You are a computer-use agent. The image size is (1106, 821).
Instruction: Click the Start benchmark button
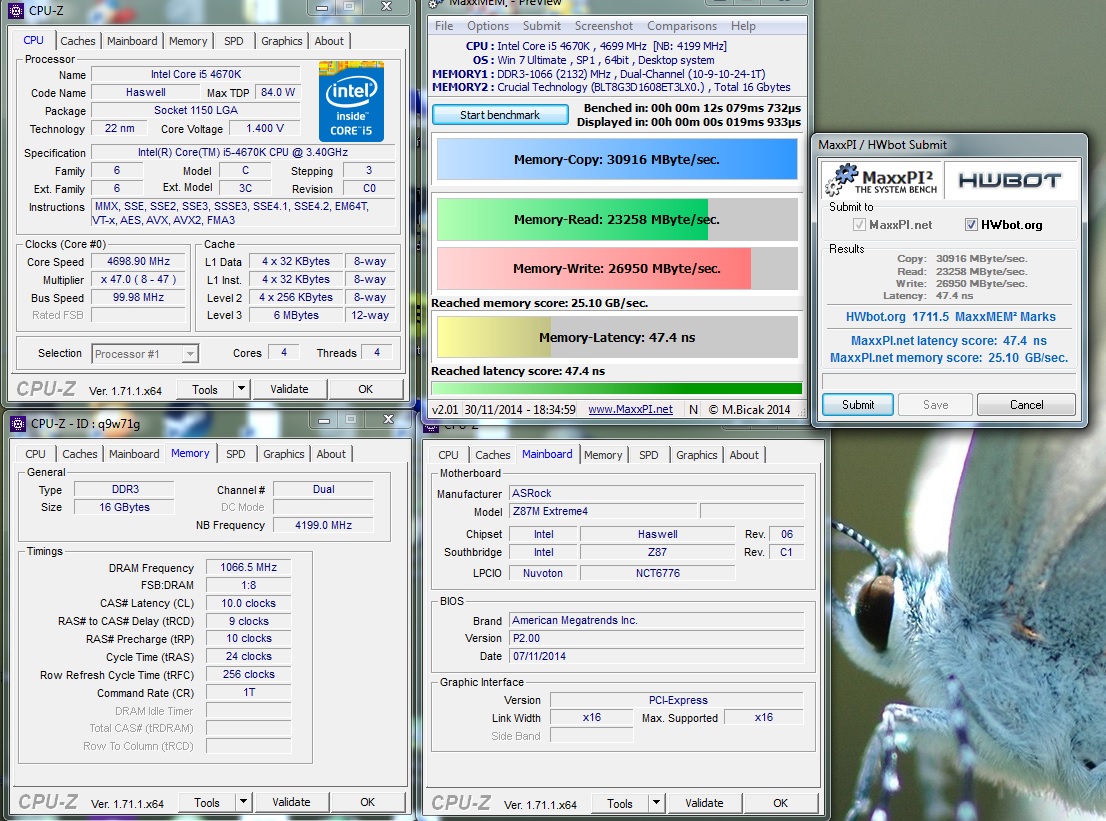pos(500,115)
